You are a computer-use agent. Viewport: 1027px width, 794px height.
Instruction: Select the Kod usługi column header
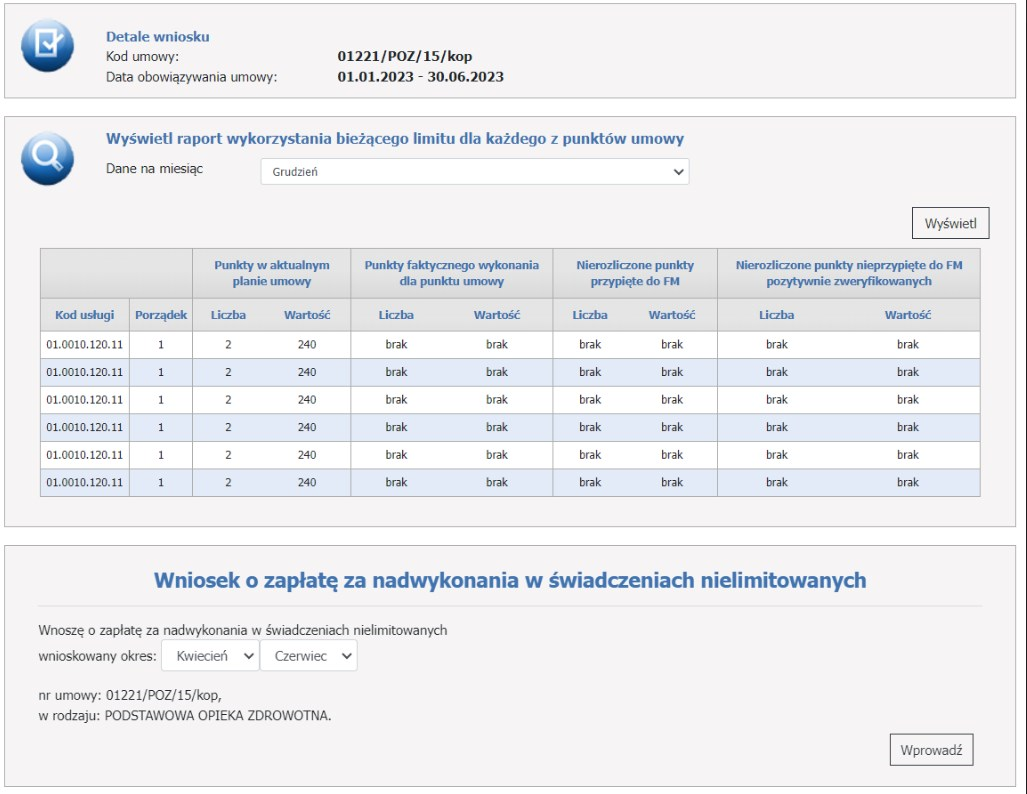(84, 315)
